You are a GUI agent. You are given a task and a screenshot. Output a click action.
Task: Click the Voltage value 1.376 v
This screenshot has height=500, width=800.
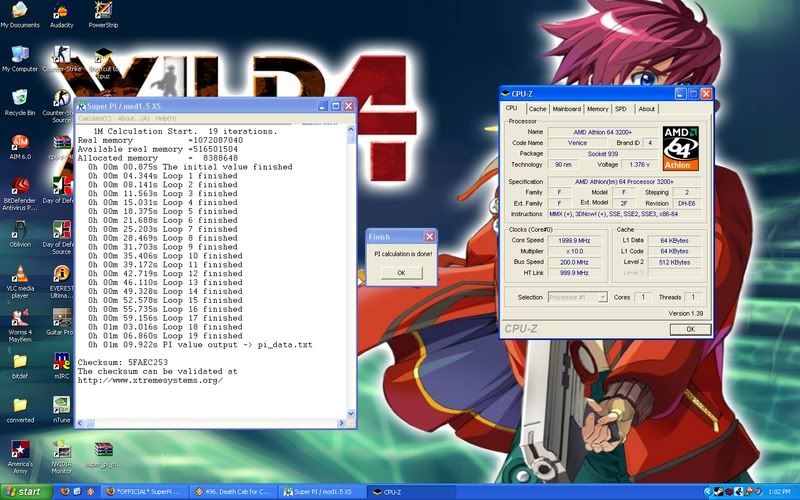[x=640, y=164]
